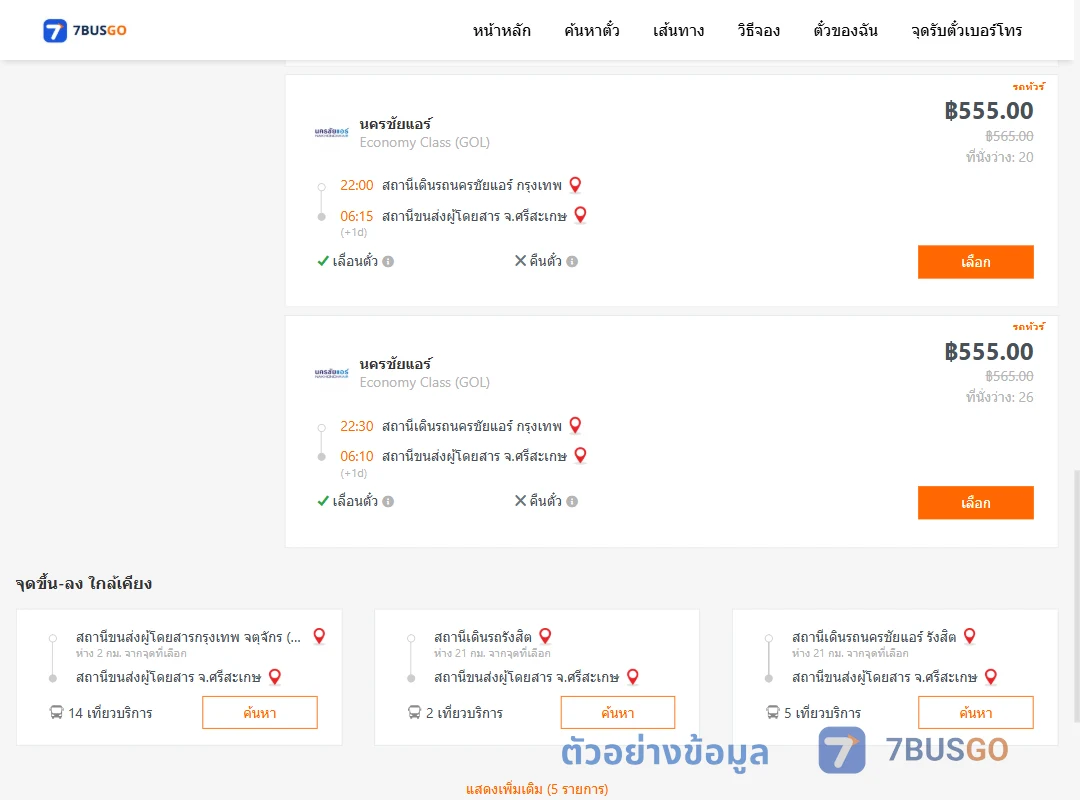Image resolution: width=1080 pixels, height=800 pixels.
Task: Click Nakhonchai Air logo on 22:00 trip
Action: click(x=331, y=132)
